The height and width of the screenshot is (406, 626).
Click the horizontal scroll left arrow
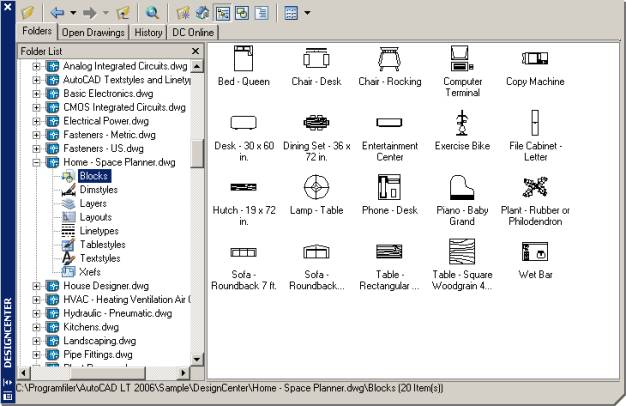tap(24, 373)
